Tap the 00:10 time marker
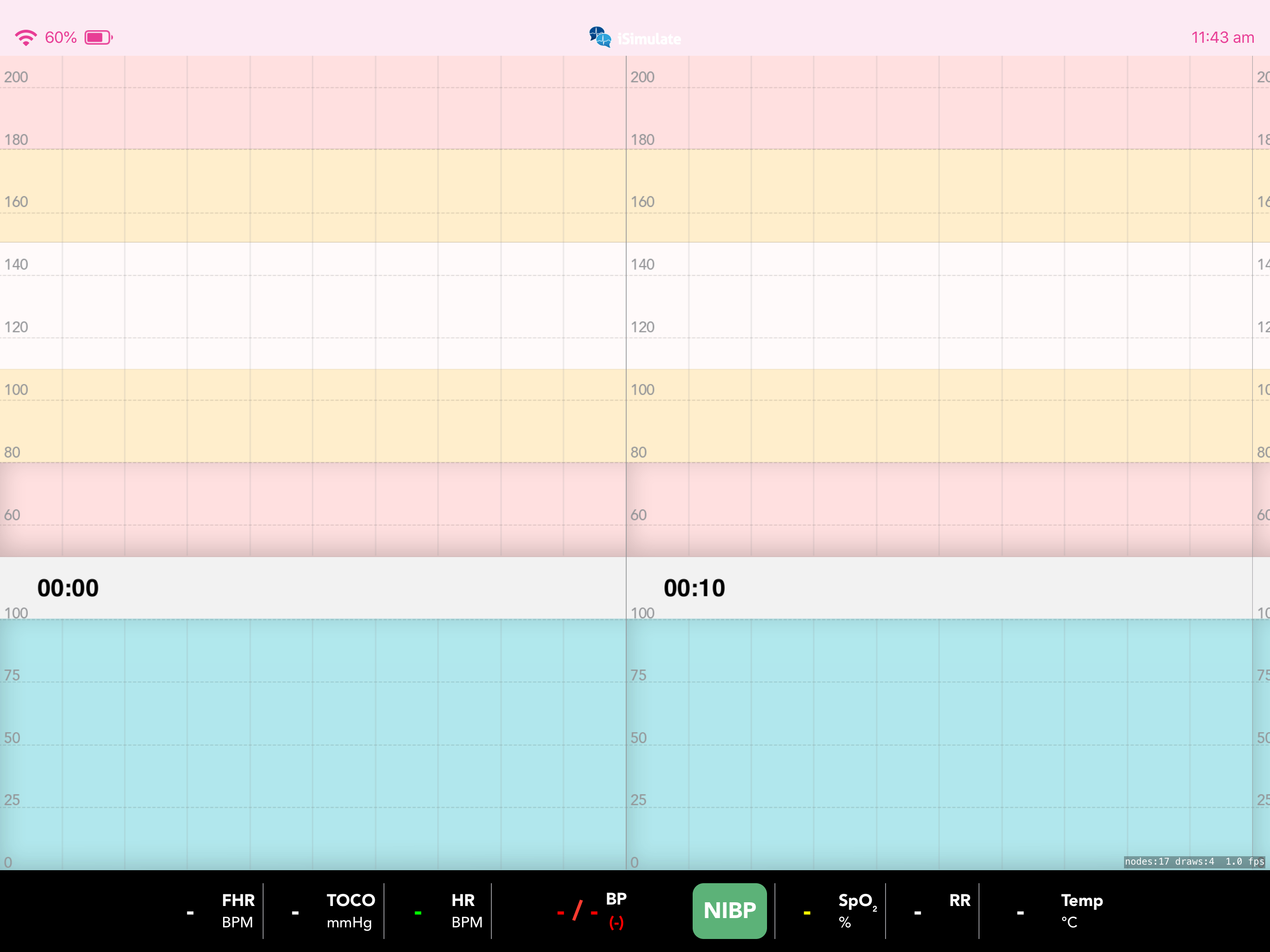The image size is (1270, 952). click(694, 588)
